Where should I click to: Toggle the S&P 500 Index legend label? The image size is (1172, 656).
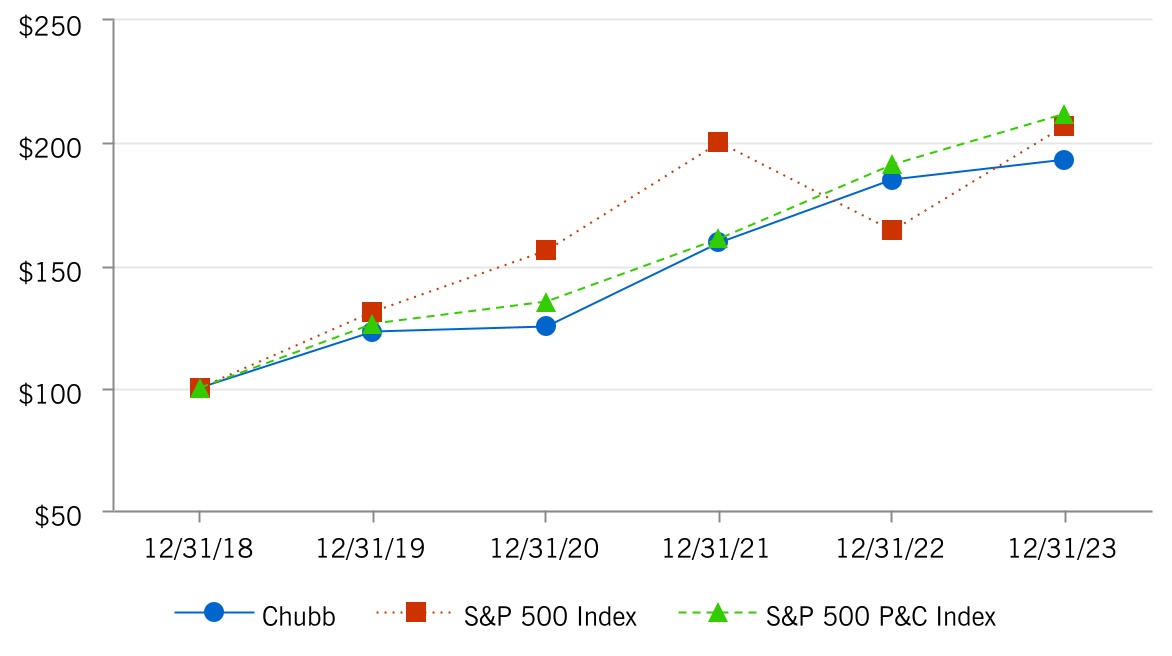click(550, 616)
